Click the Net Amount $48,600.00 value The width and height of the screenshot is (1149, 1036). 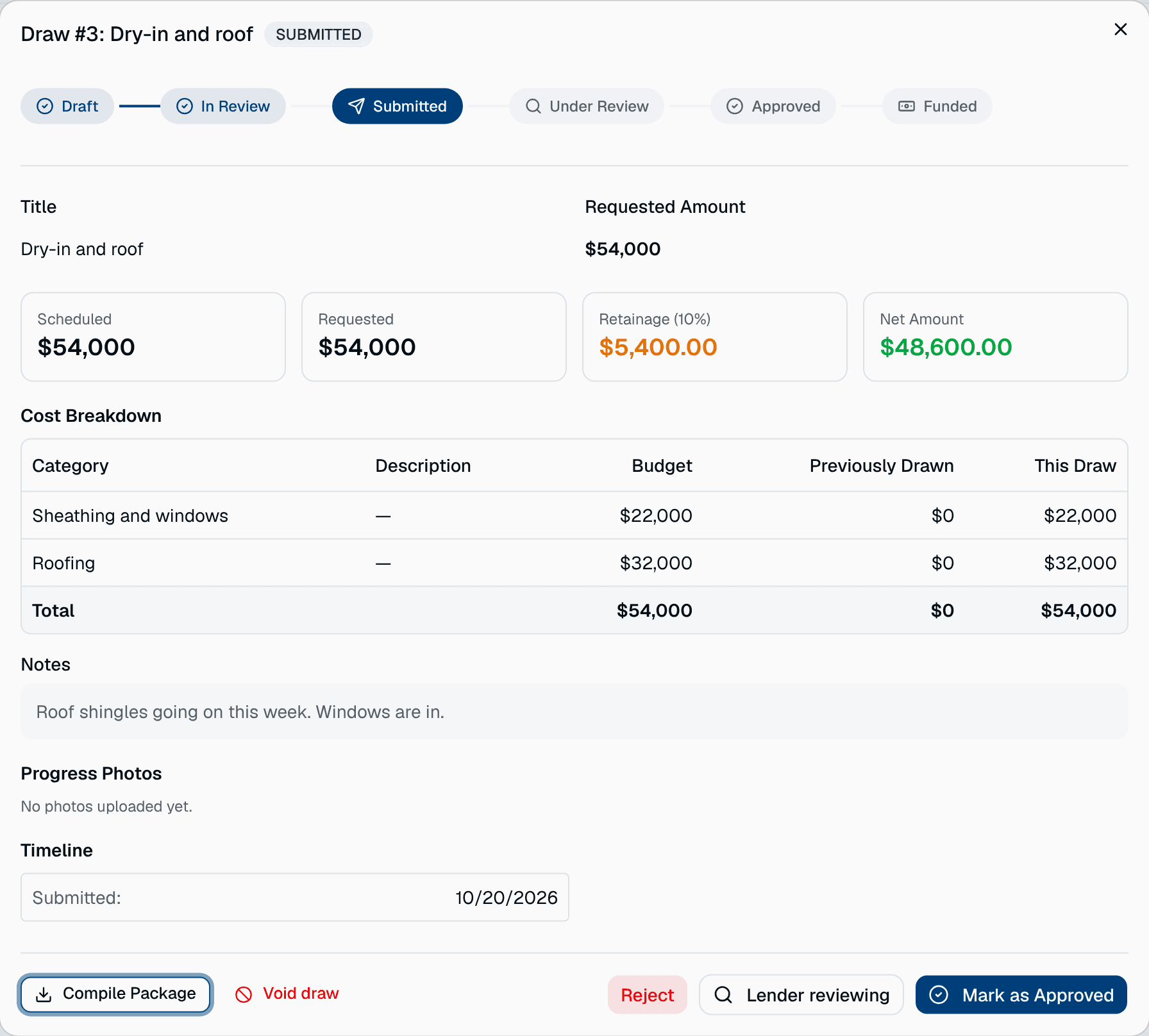pyautogui.click(x=946, y=347)
